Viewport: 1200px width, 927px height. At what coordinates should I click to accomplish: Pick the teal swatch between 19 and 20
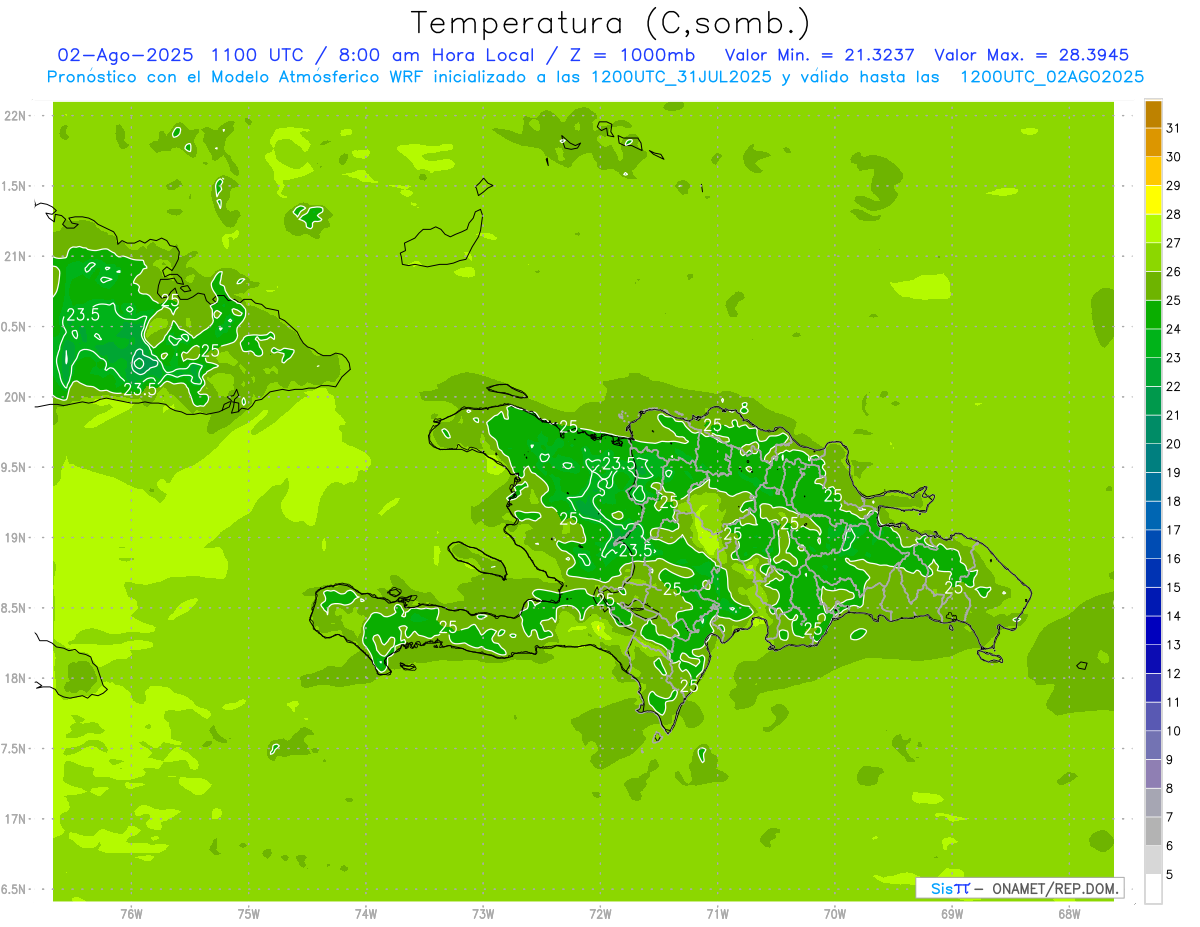click(x=1153, y=458)
